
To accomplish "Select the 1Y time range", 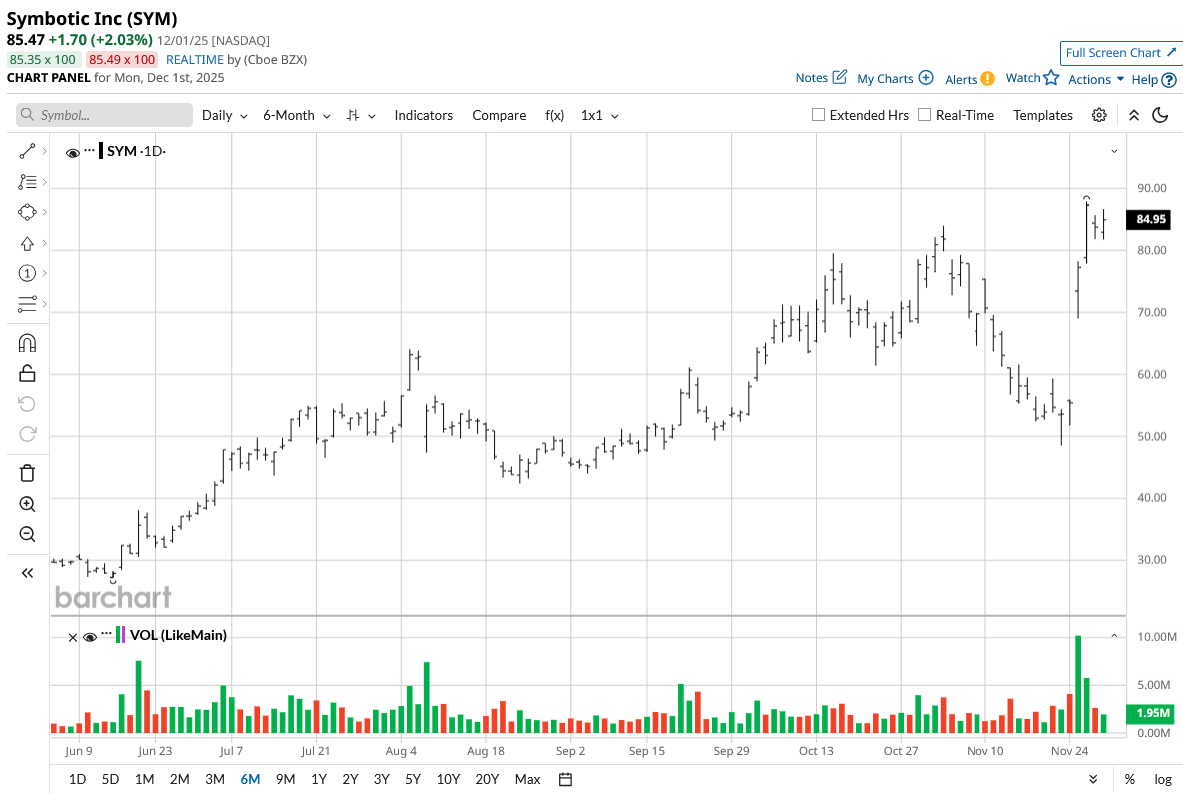I will click(318, 779).
